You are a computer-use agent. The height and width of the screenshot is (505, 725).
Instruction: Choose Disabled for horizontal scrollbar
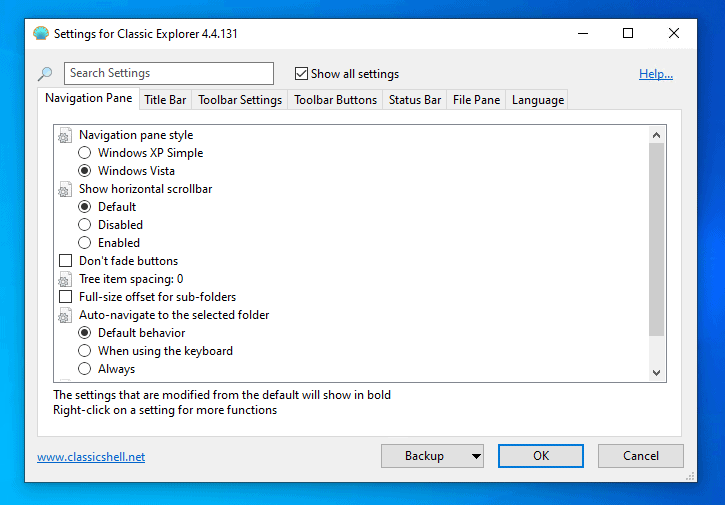85,225
